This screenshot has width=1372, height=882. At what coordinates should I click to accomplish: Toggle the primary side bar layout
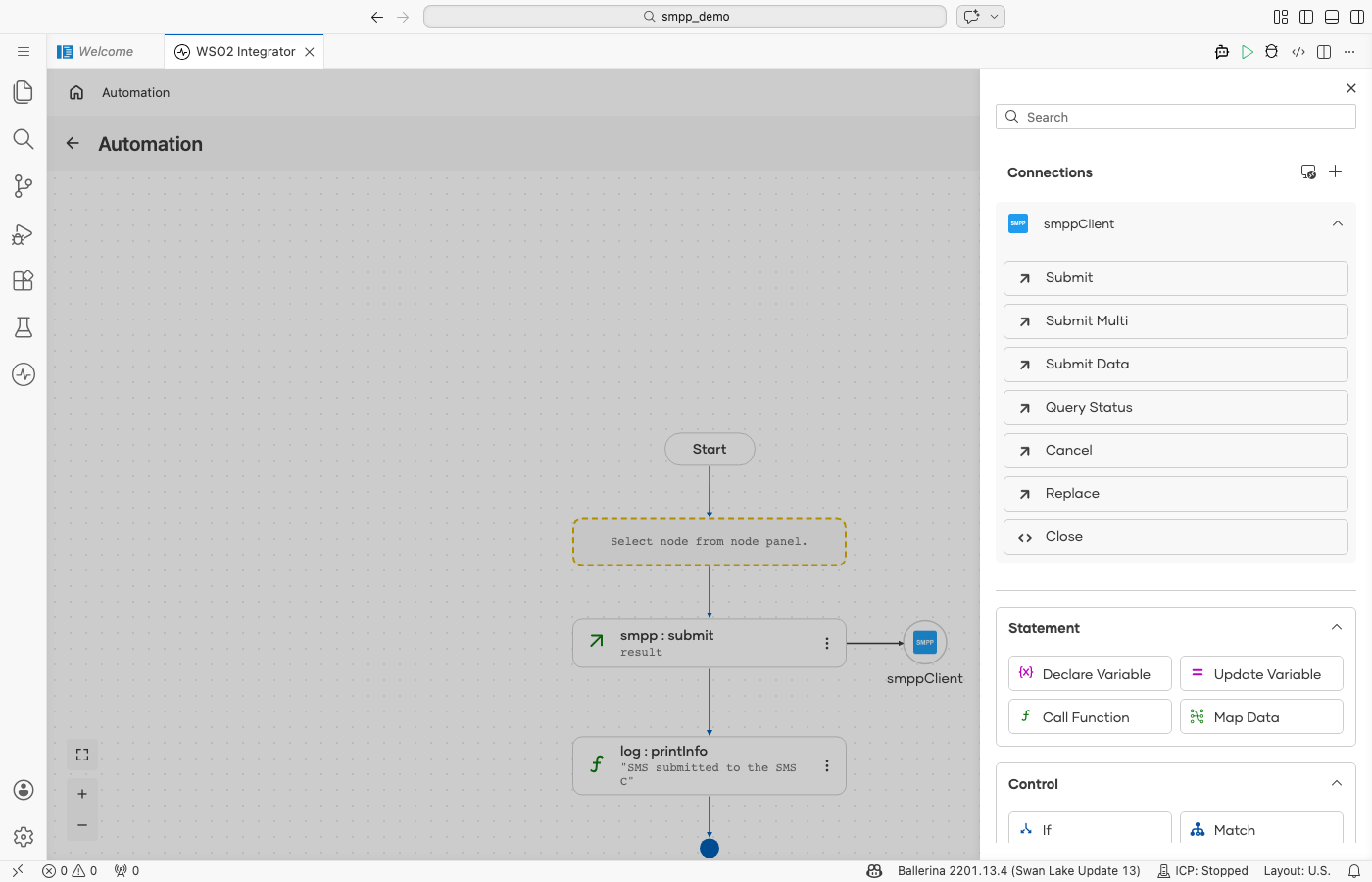tap(1306, 17)
